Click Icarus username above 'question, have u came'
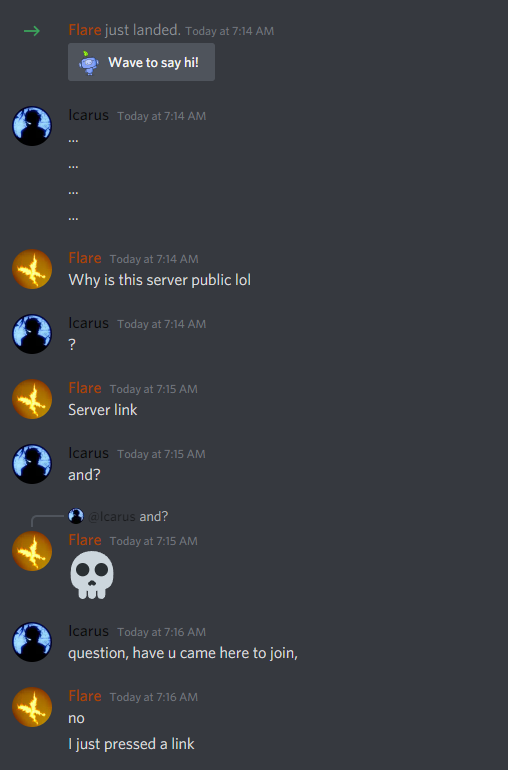This screenshot has height=770, width=508. pos(88,631)
